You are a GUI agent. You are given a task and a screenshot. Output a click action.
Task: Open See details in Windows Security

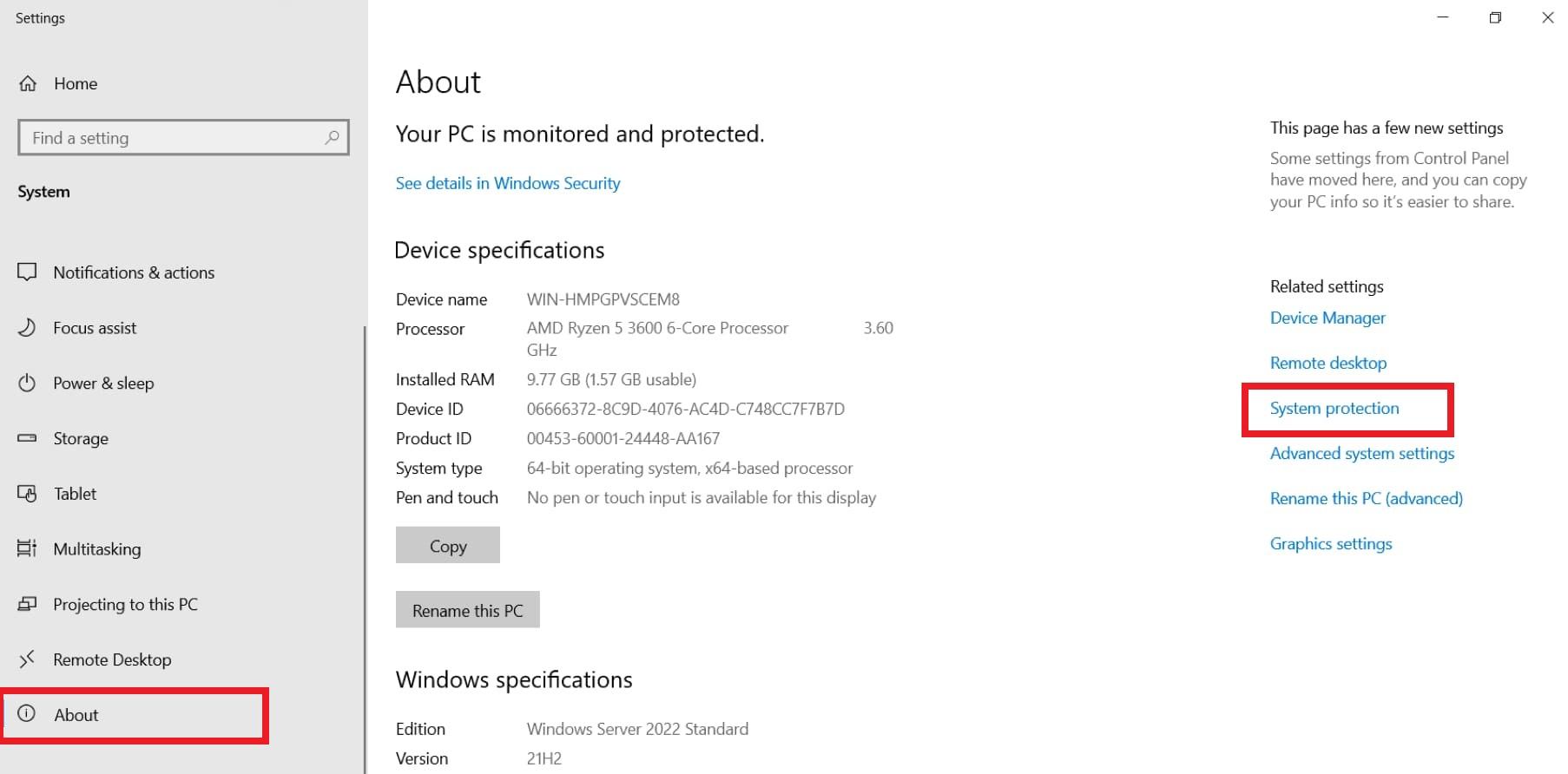(x=508, y=183)
